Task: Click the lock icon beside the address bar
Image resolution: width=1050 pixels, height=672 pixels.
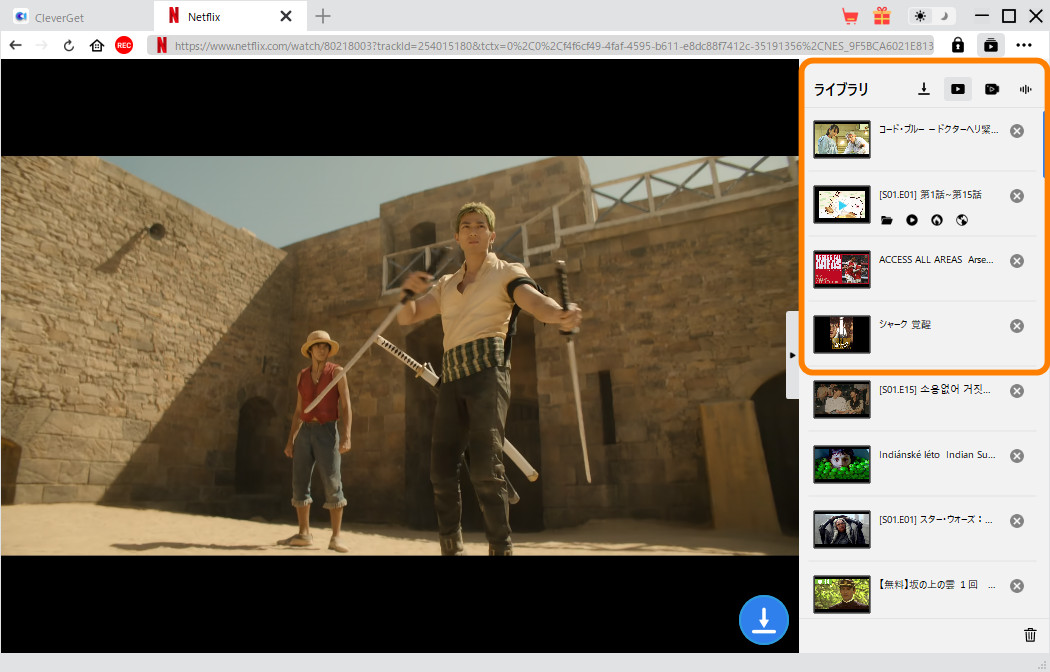Action: (958, 46)
